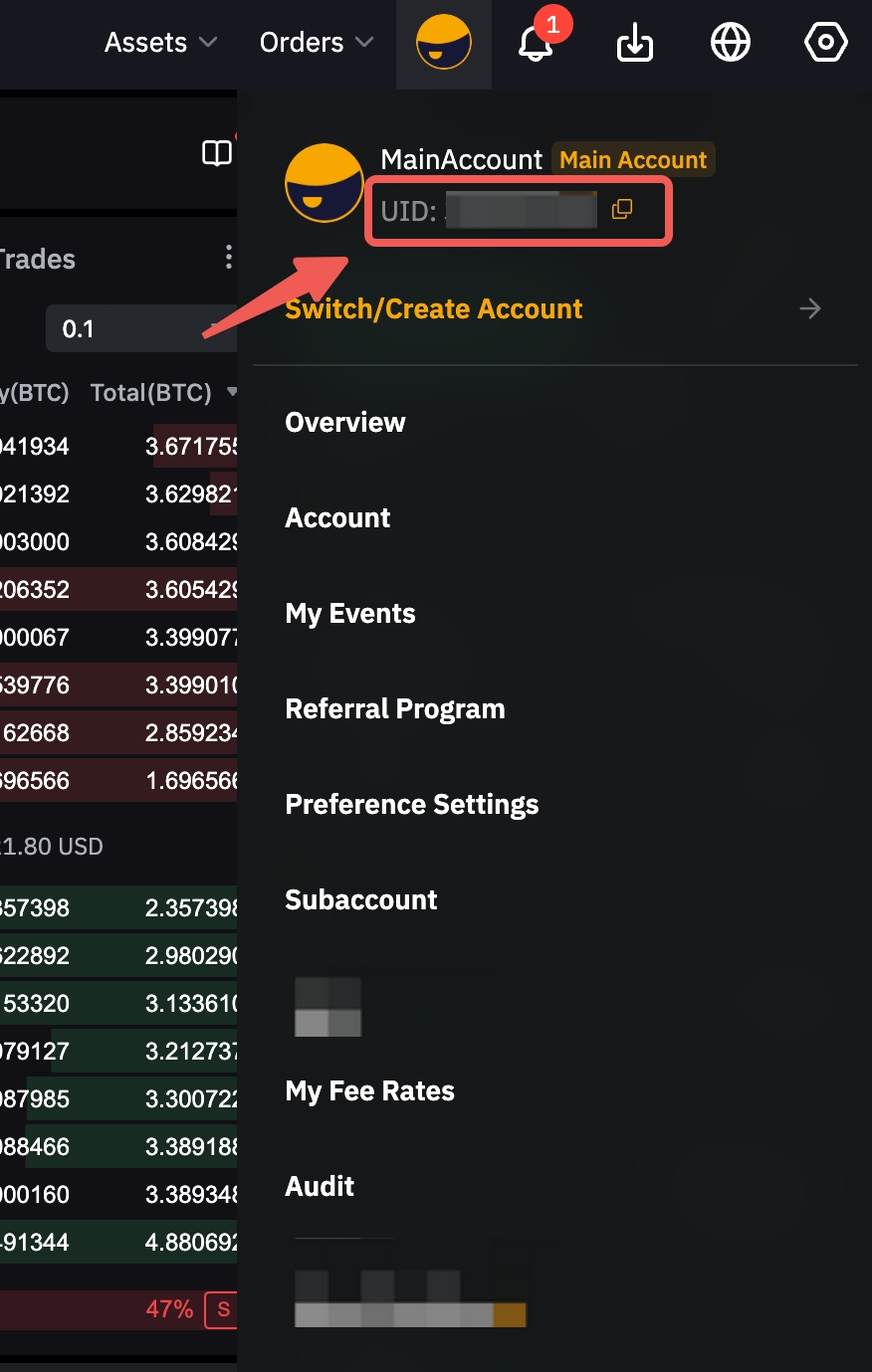Open the Trades three-dot options menu
This screenshot has width=872, height=1372.
pos(229,258)
